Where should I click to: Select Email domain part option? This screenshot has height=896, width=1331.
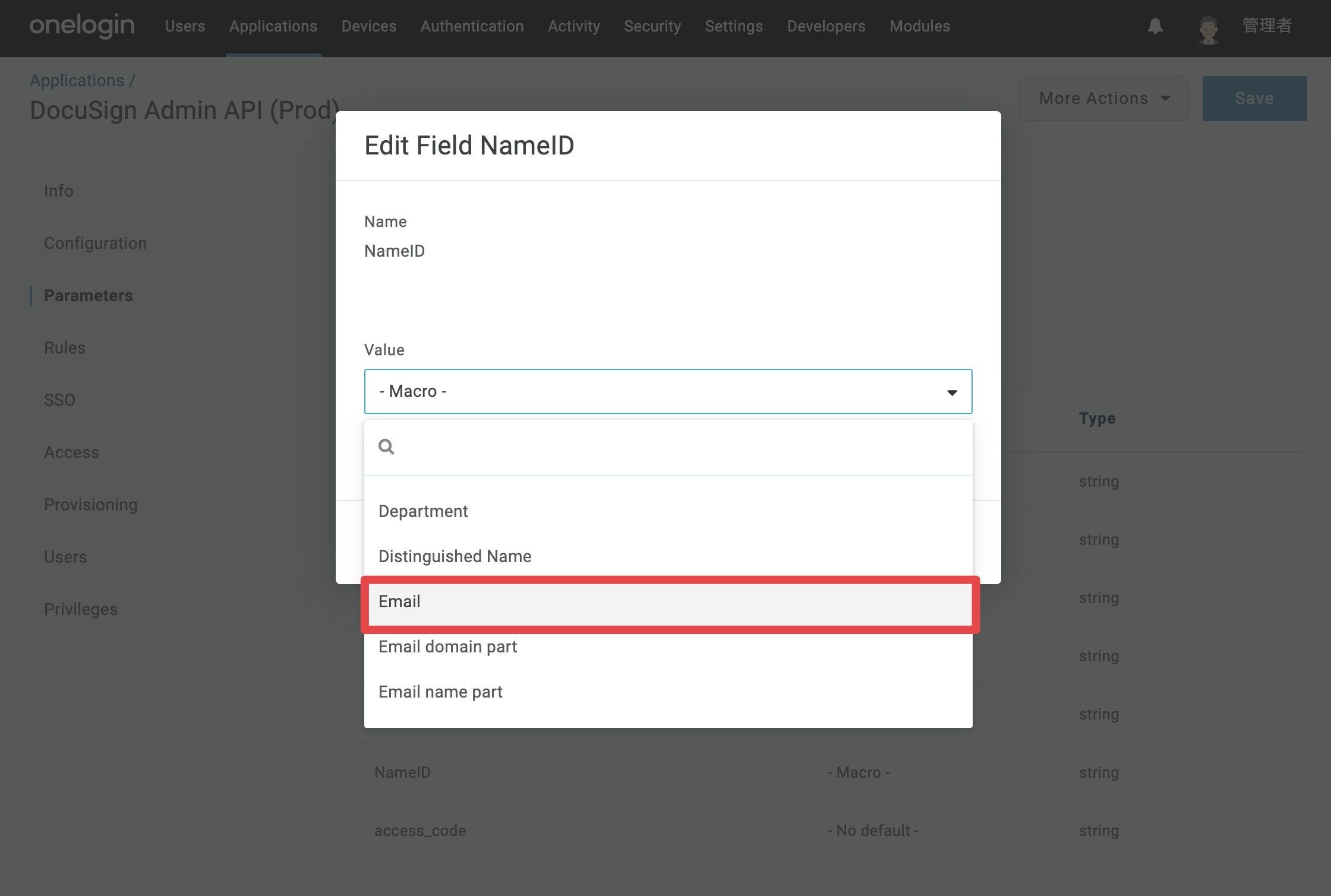(x=668, y=646)
